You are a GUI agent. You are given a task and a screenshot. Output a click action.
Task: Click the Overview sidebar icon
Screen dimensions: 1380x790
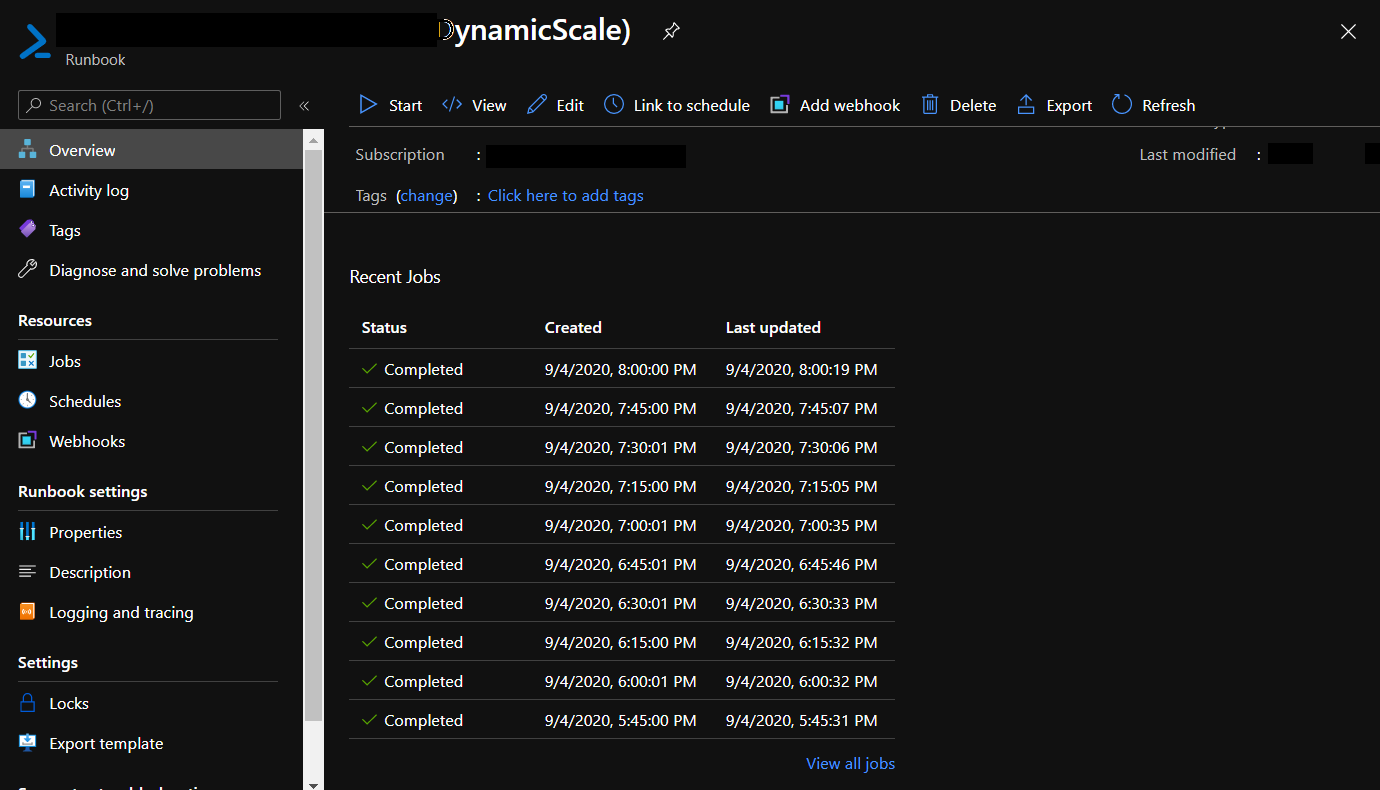tap(28, 150)
